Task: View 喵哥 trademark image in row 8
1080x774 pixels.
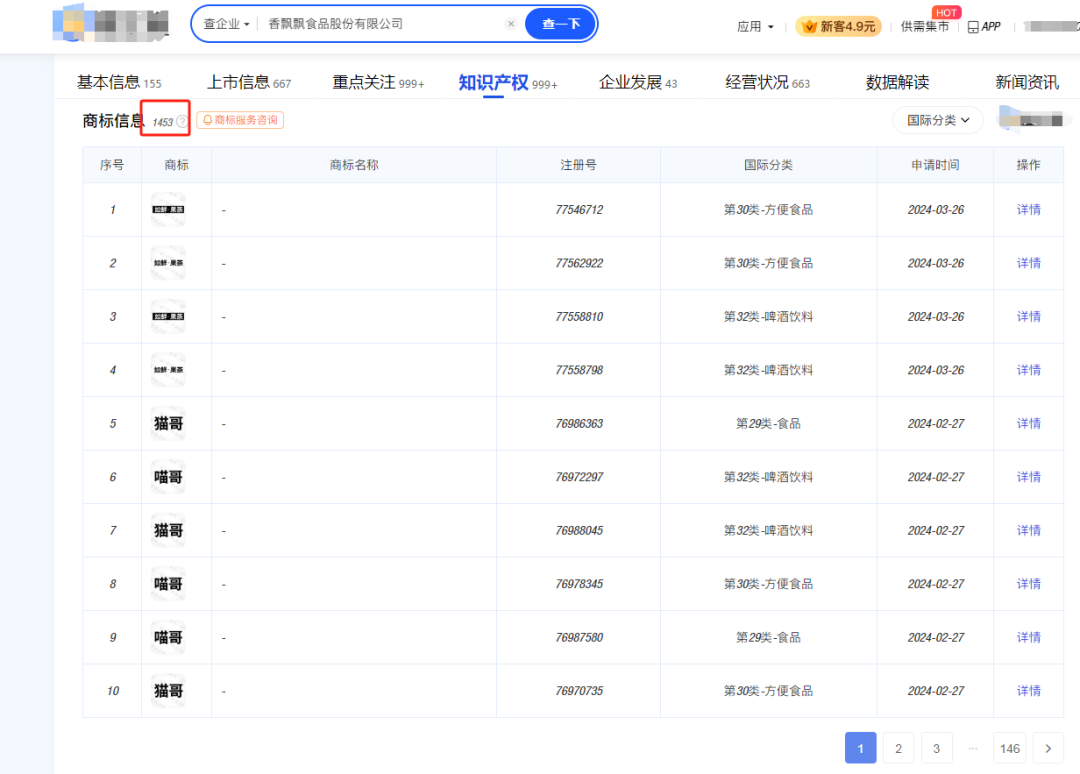Action: (168, 584)
